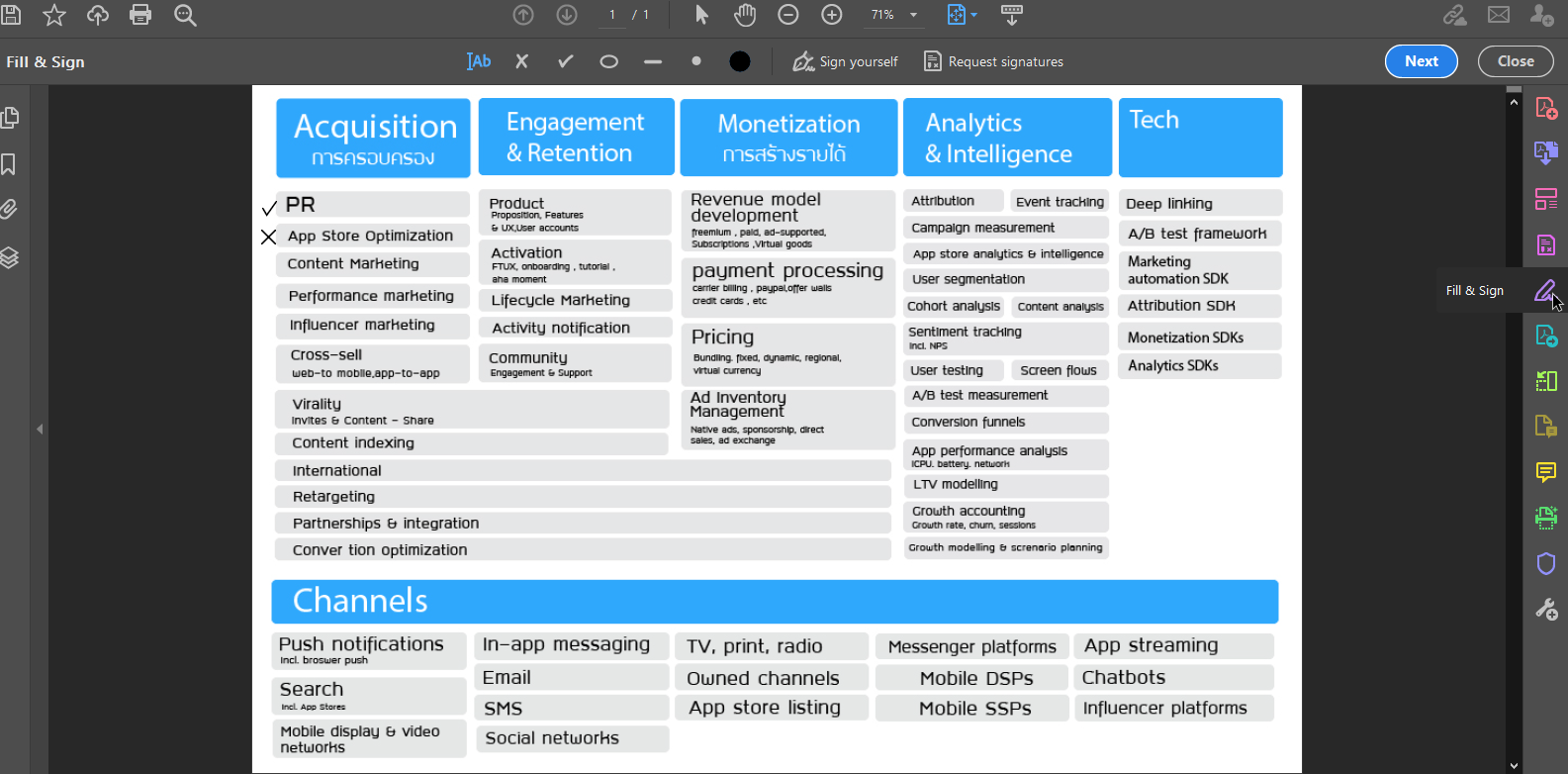Expand the left navigation pane with the arrow
The width and height of the screenshot is (1568, 774).
(40, 429)
